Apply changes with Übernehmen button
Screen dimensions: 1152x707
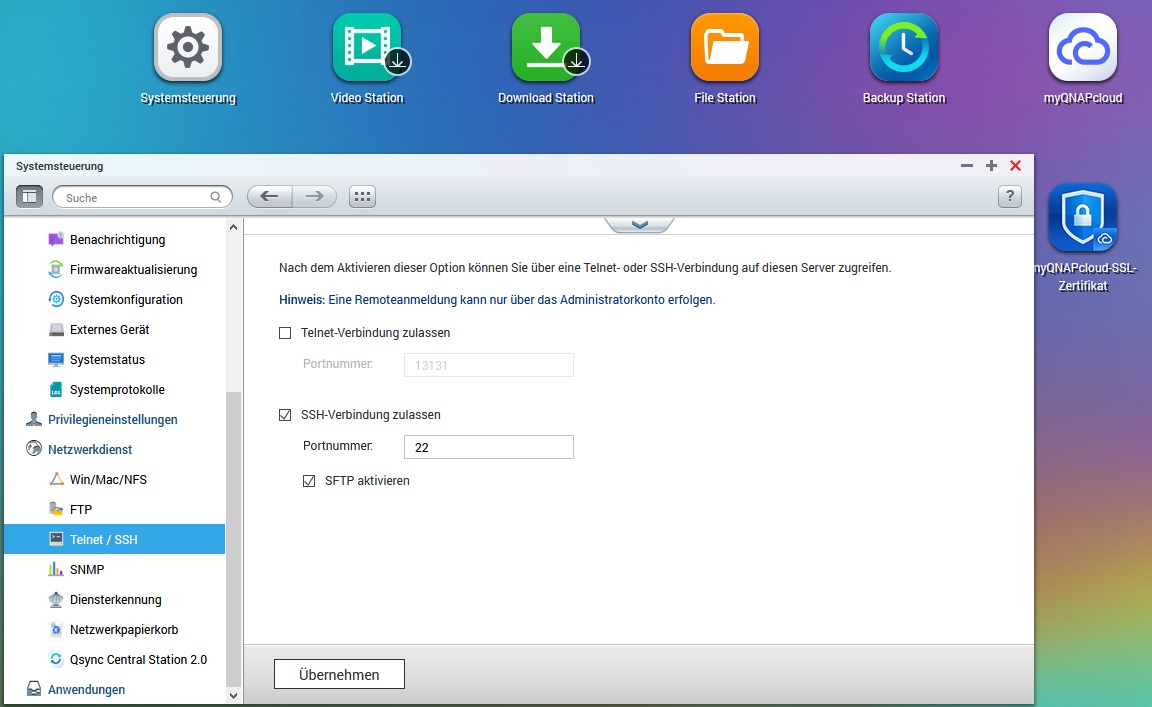(x=339, y=674)
